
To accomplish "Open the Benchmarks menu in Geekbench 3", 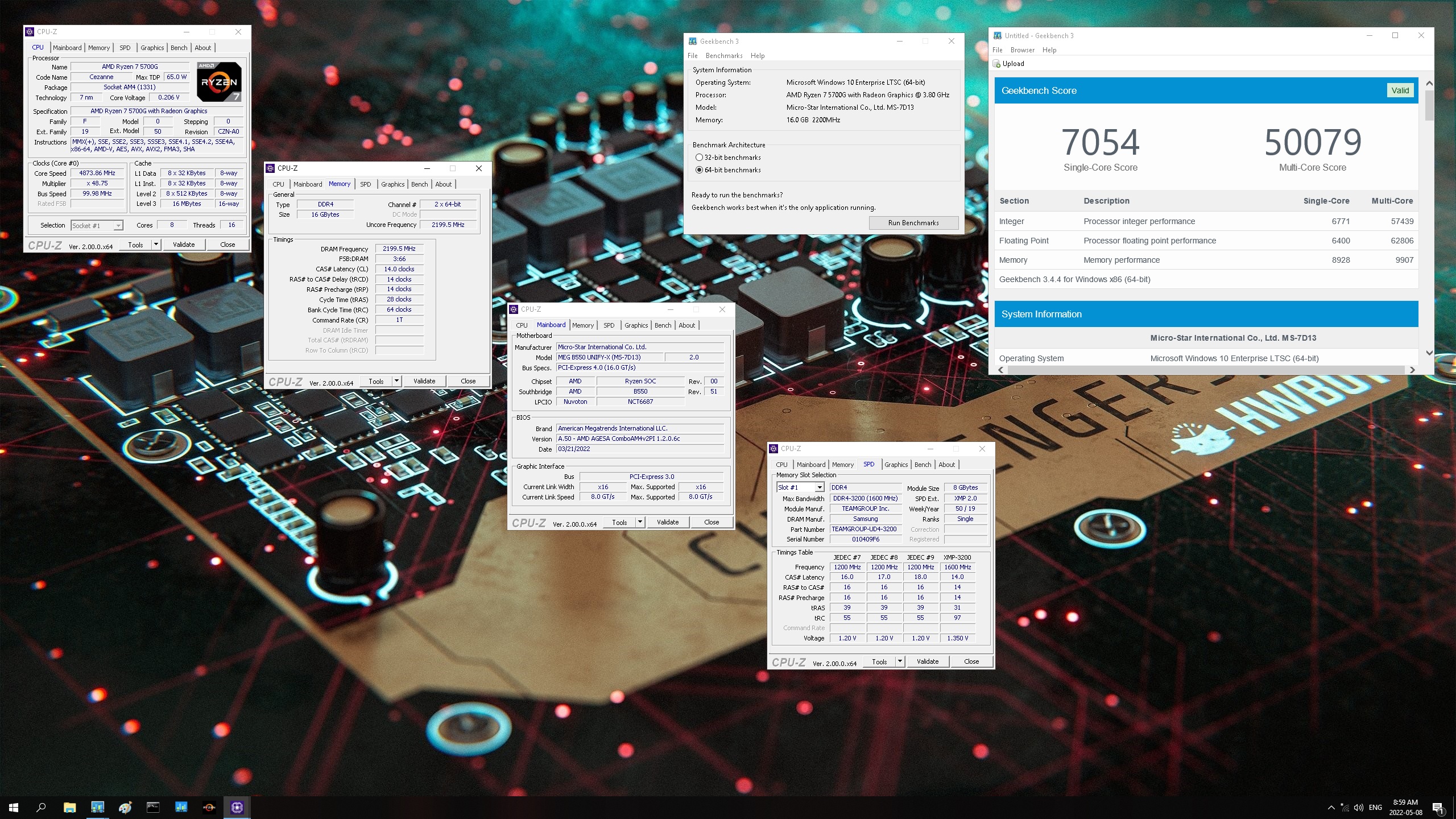I will pos(724,56).
